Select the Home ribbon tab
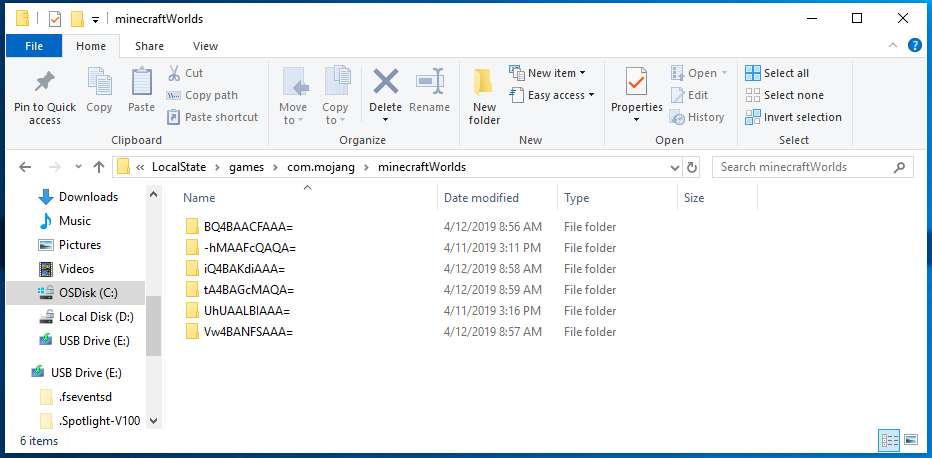The height and width of the screenshot is (458, 932). pos(91,46)
